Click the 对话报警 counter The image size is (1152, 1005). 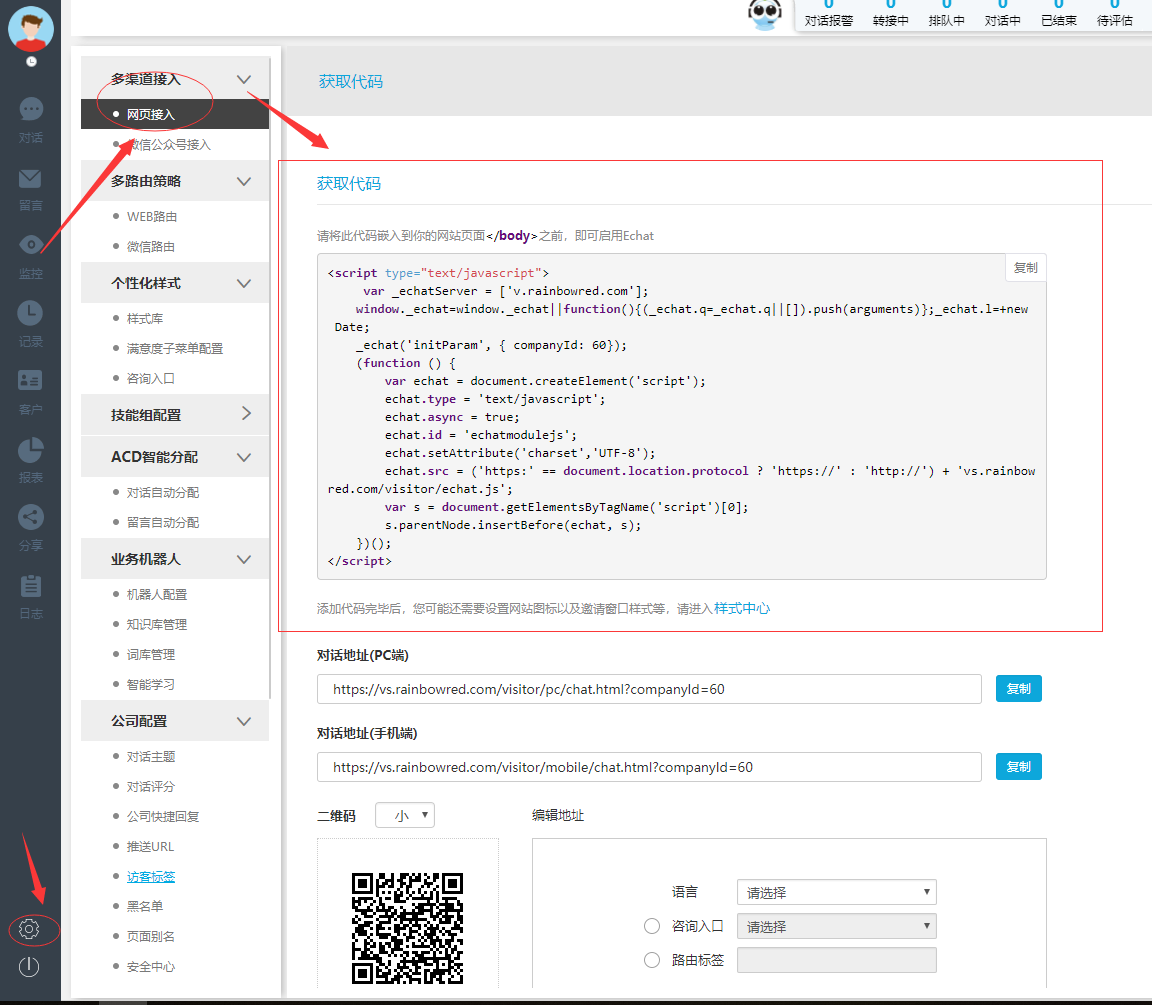pyautogui.click(x=829, y=14)
